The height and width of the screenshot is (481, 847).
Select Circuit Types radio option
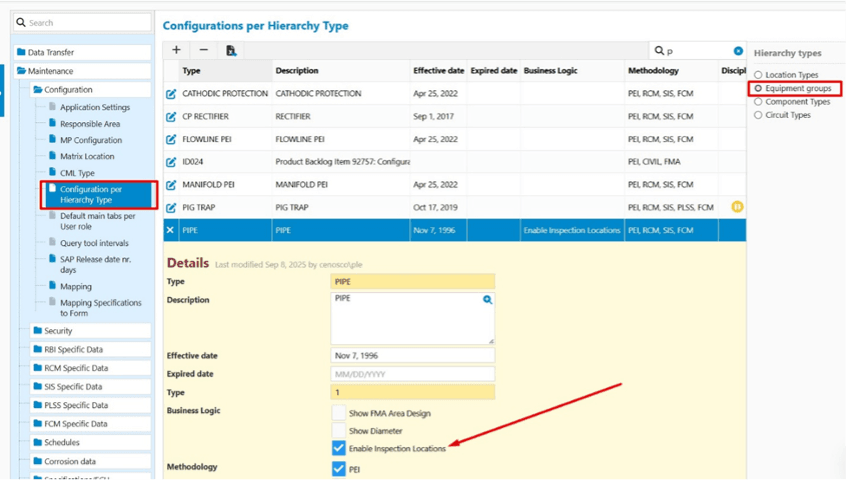point(758,115)
